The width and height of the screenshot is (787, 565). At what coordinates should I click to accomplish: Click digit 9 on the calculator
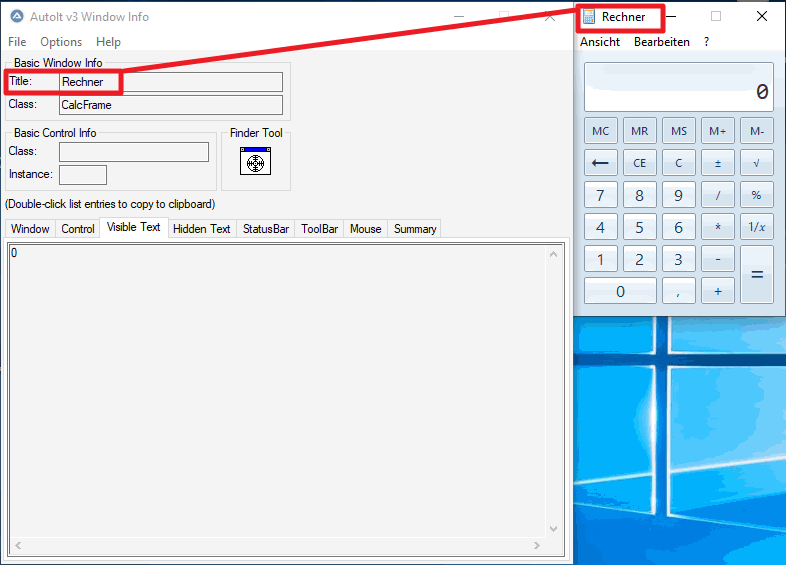(679, 195)
